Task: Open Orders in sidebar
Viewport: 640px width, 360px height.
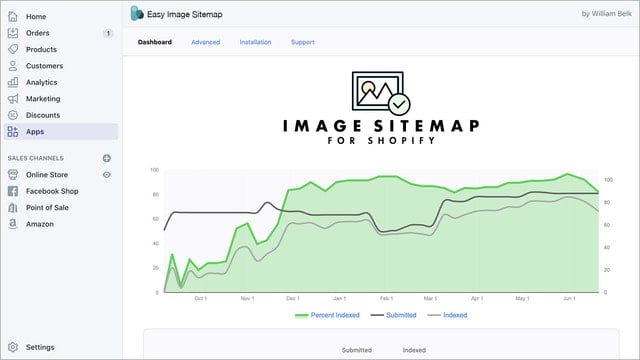Action: click(x=38, y=33)
